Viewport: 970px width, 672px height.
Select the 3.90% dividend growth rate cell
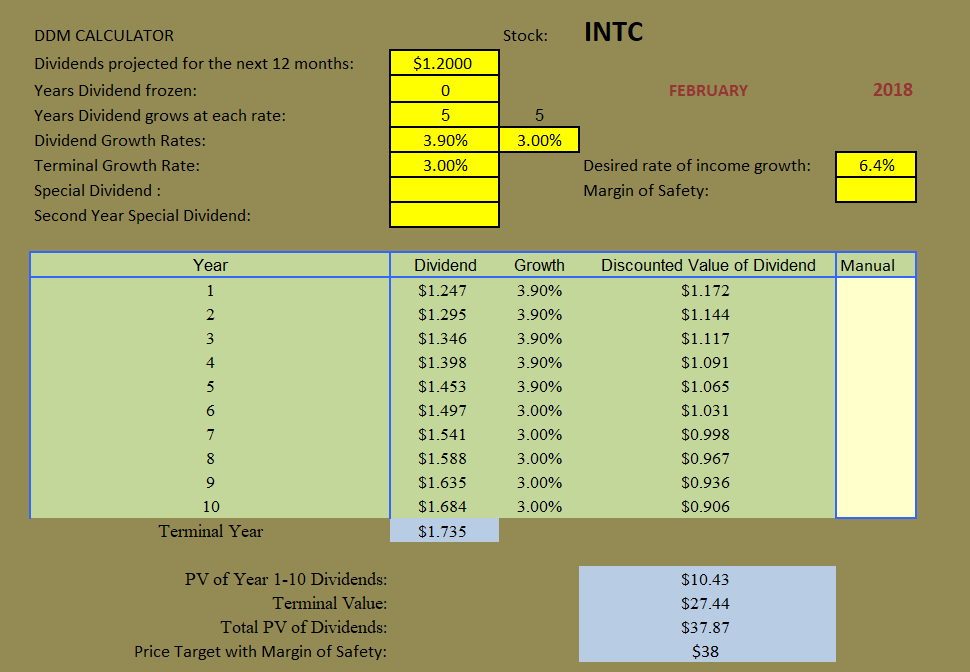[x=444, y=140]
